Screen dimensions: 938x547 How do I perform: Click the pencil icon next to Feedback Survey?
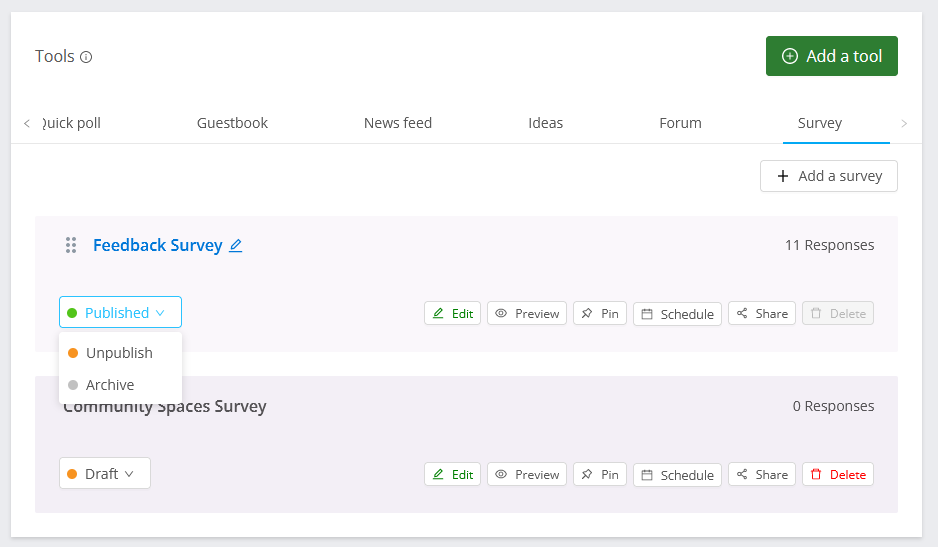(236, 245)
